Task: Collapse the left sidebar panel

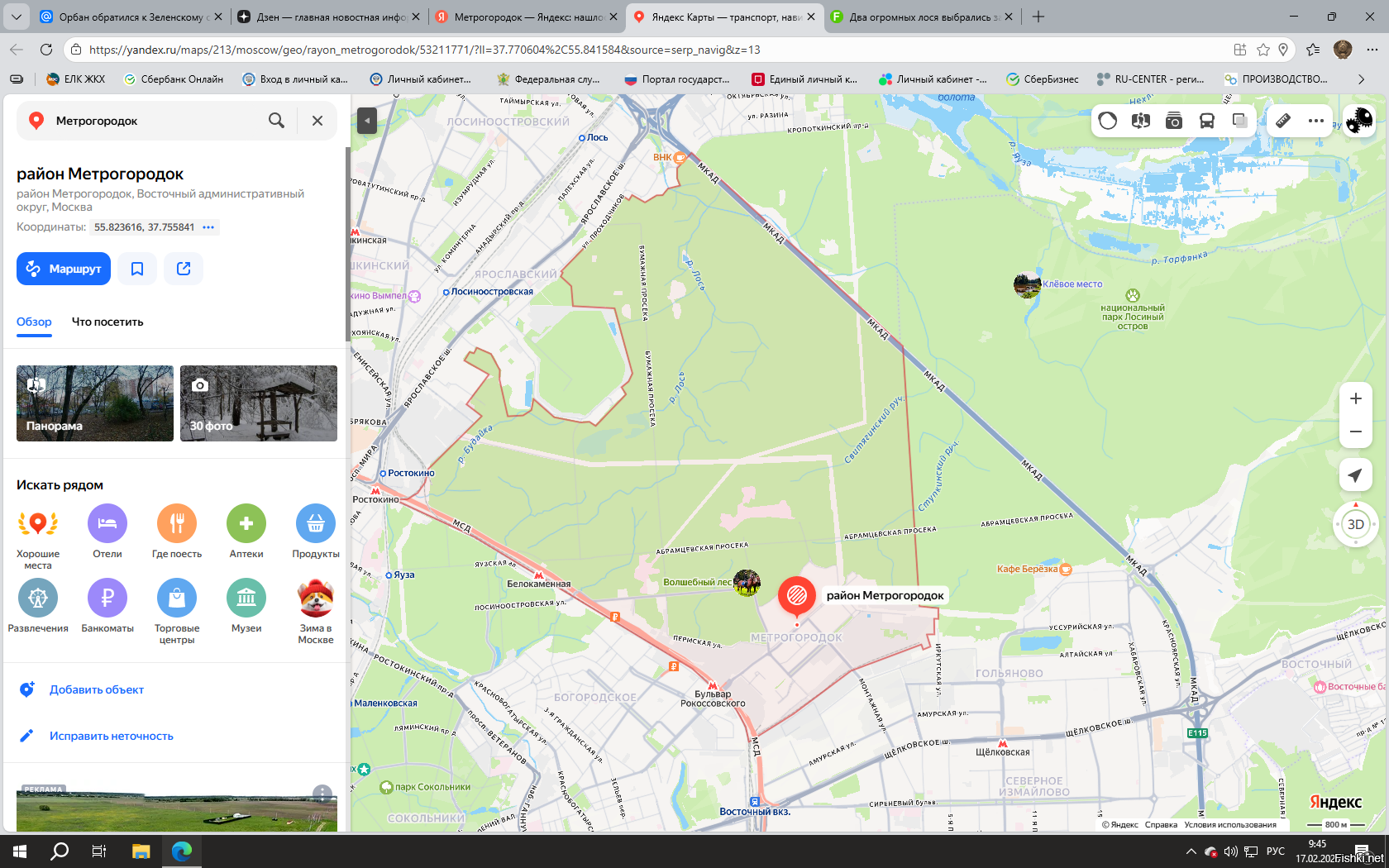Action: [367, 121]
